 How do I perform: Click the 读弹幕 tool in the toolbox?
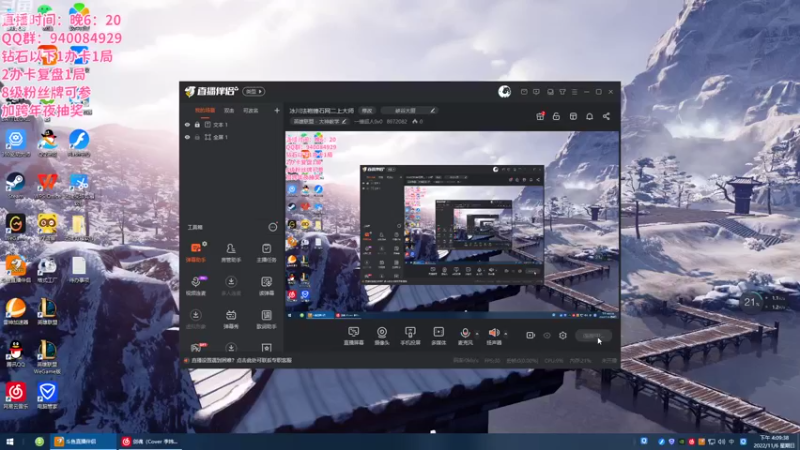(x=266, y=286)
